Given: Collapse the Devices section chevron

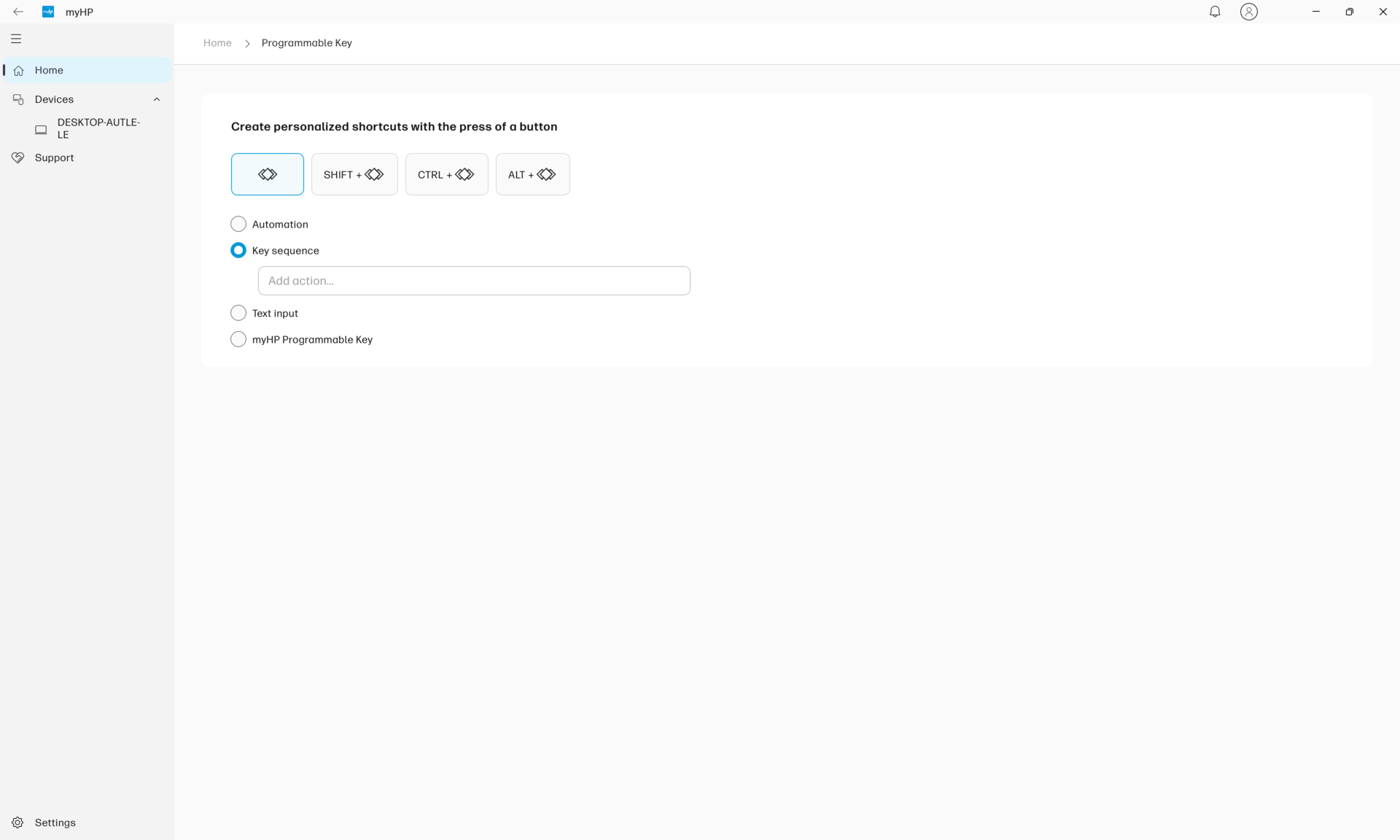Looking at the screenshot, I should point(156,99).
